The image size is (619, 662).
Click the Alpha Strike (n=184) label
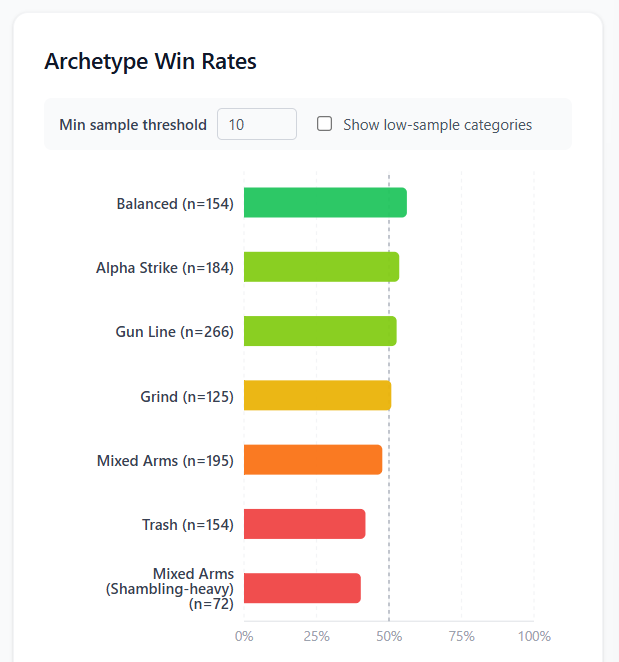pyautogui.click(x=165, y=268)
